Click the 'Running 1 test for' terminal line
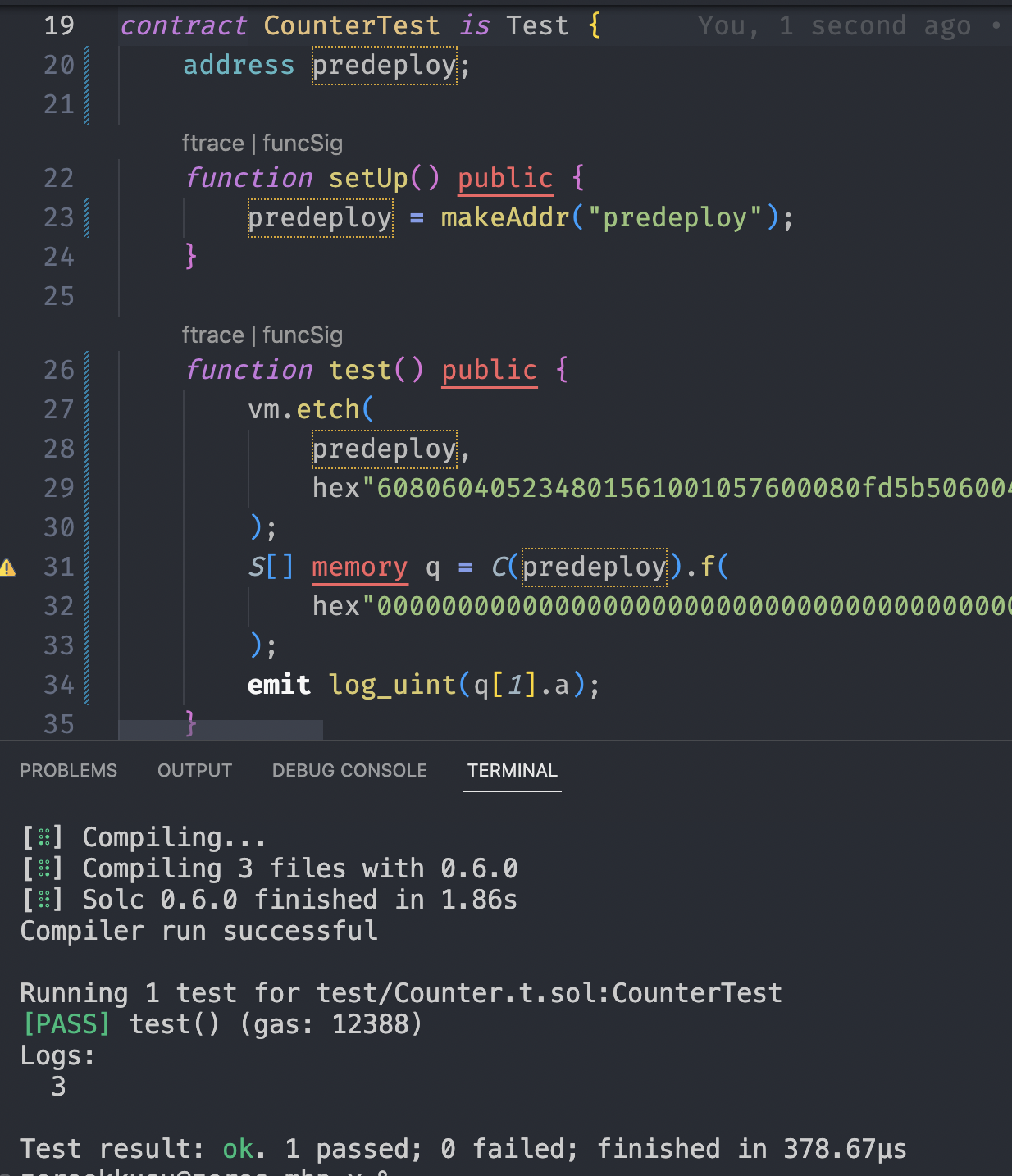1012x1176 pixels. click(x=401, y=993)
